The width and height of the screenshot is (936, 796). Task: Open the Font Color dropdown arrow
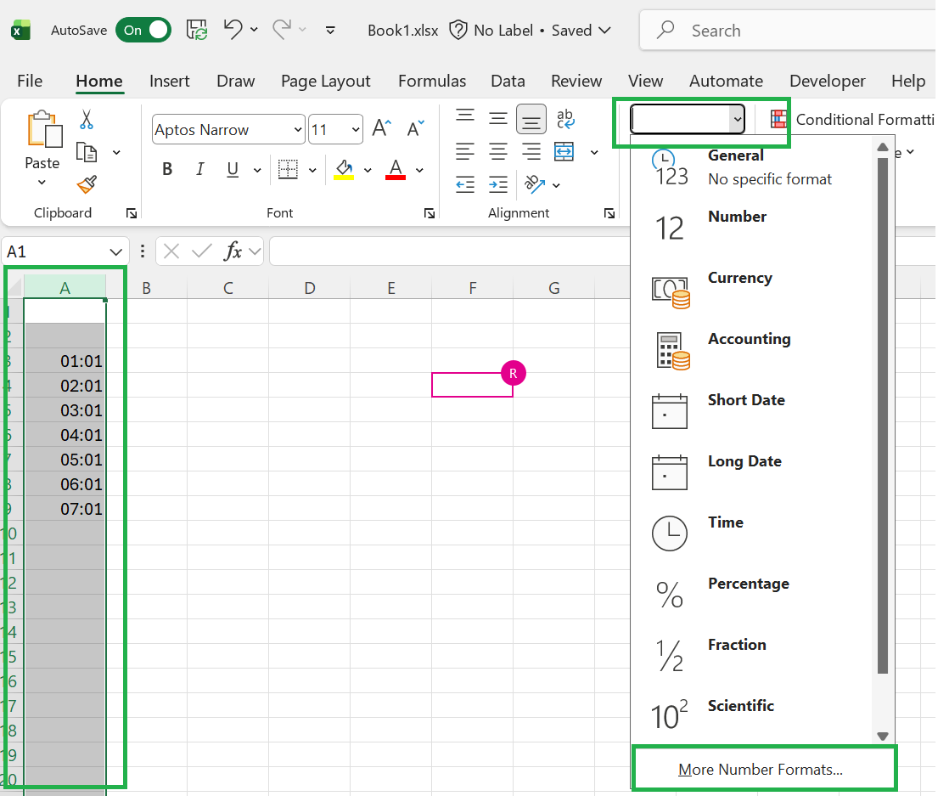coord(420,170)
